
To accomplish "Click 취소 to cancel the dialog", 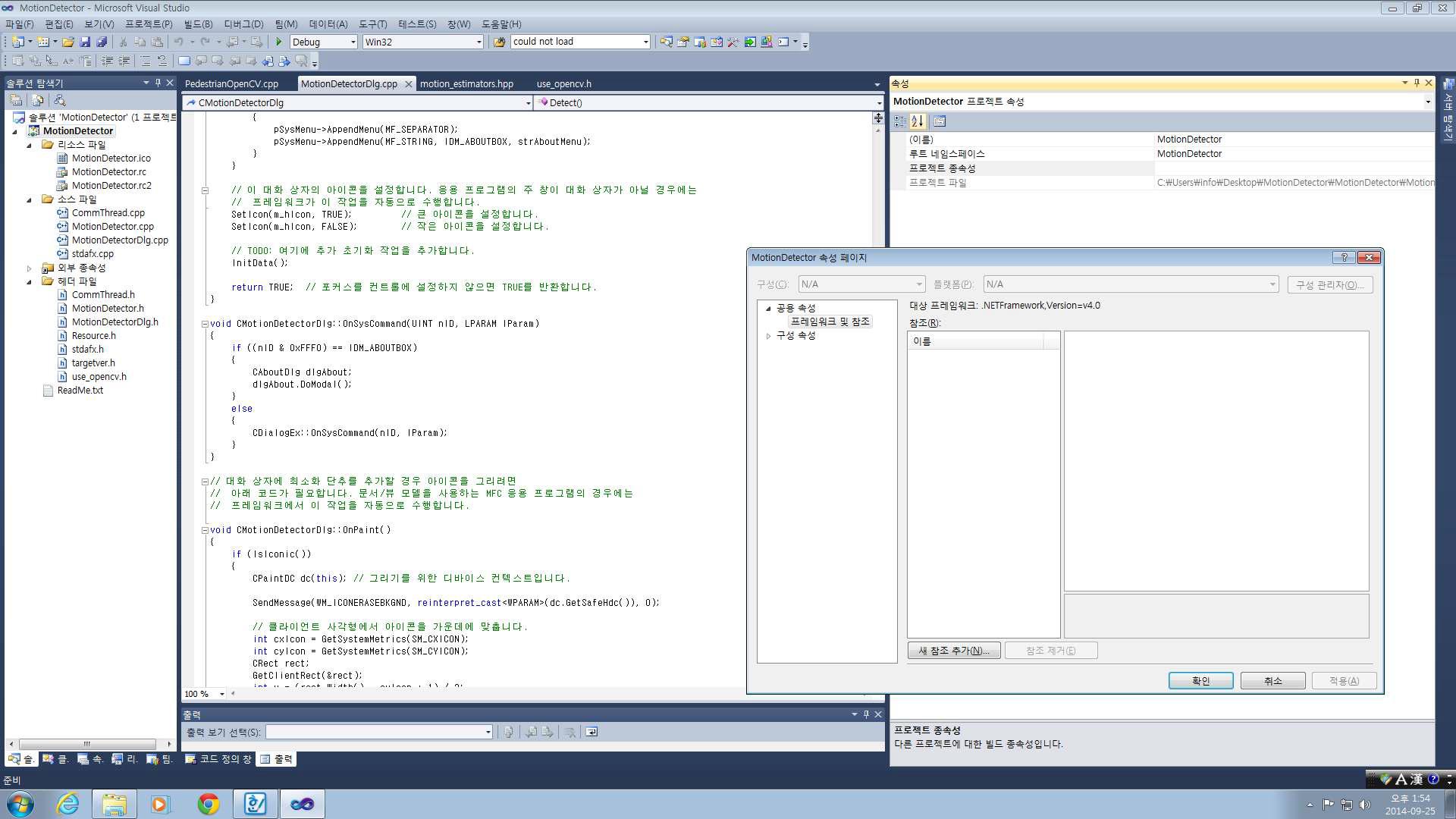I will [x=1272, y=681].
